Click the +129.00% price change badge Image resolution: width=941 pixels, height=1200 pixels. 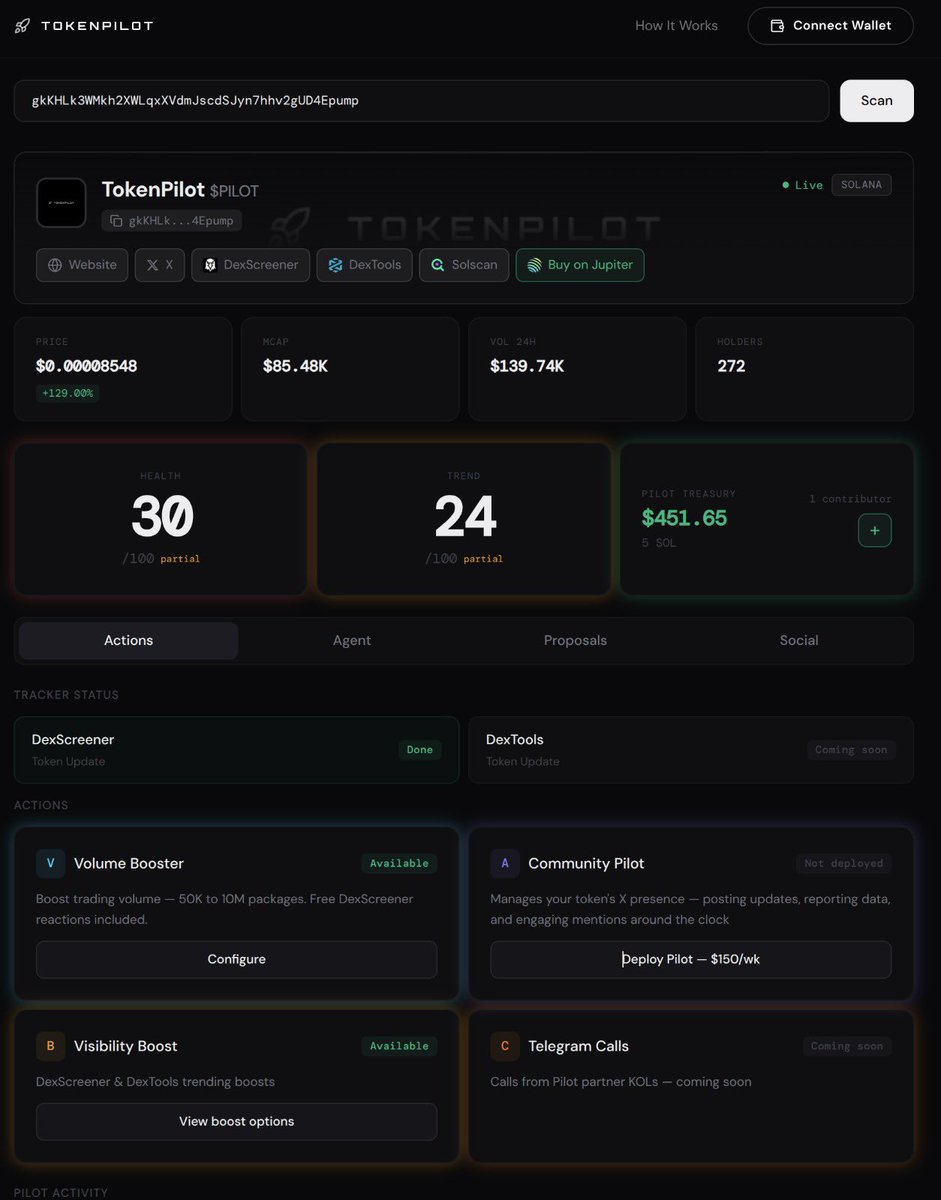coord(68,394)
